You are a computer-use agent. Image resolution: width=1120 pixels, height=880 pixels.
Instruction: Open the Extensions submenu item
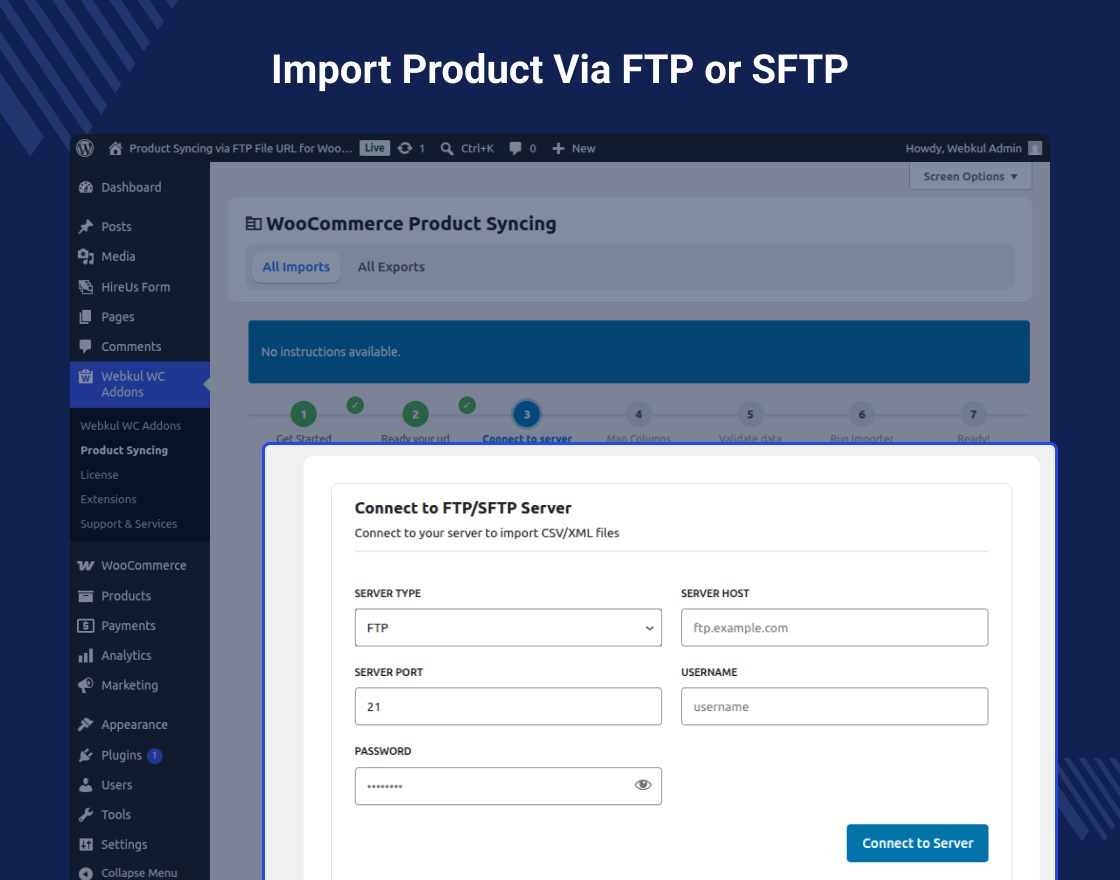108,499
